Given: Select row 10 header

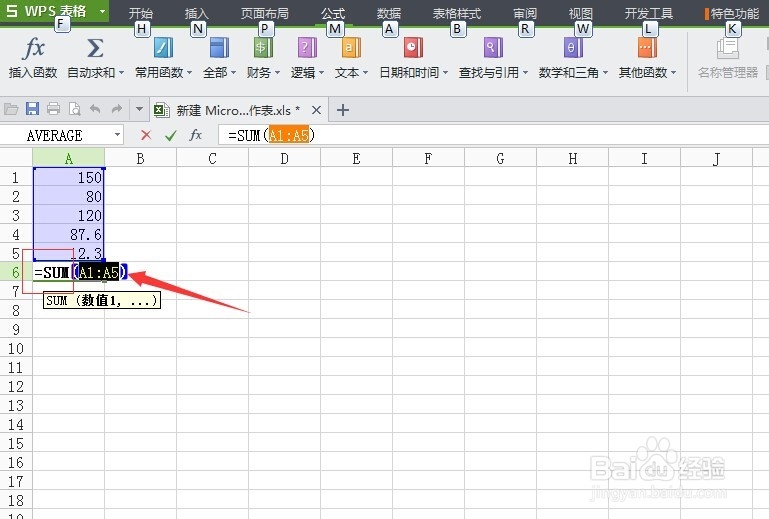Looking at the screenshot, I should click(x=16, y=349).
